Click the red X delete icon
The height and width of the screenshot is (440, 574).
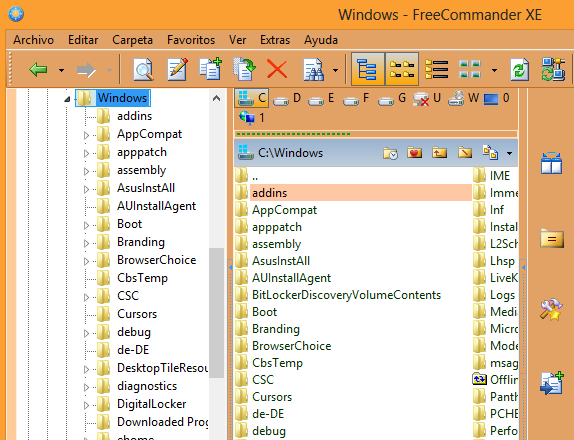tap(277, 69)
